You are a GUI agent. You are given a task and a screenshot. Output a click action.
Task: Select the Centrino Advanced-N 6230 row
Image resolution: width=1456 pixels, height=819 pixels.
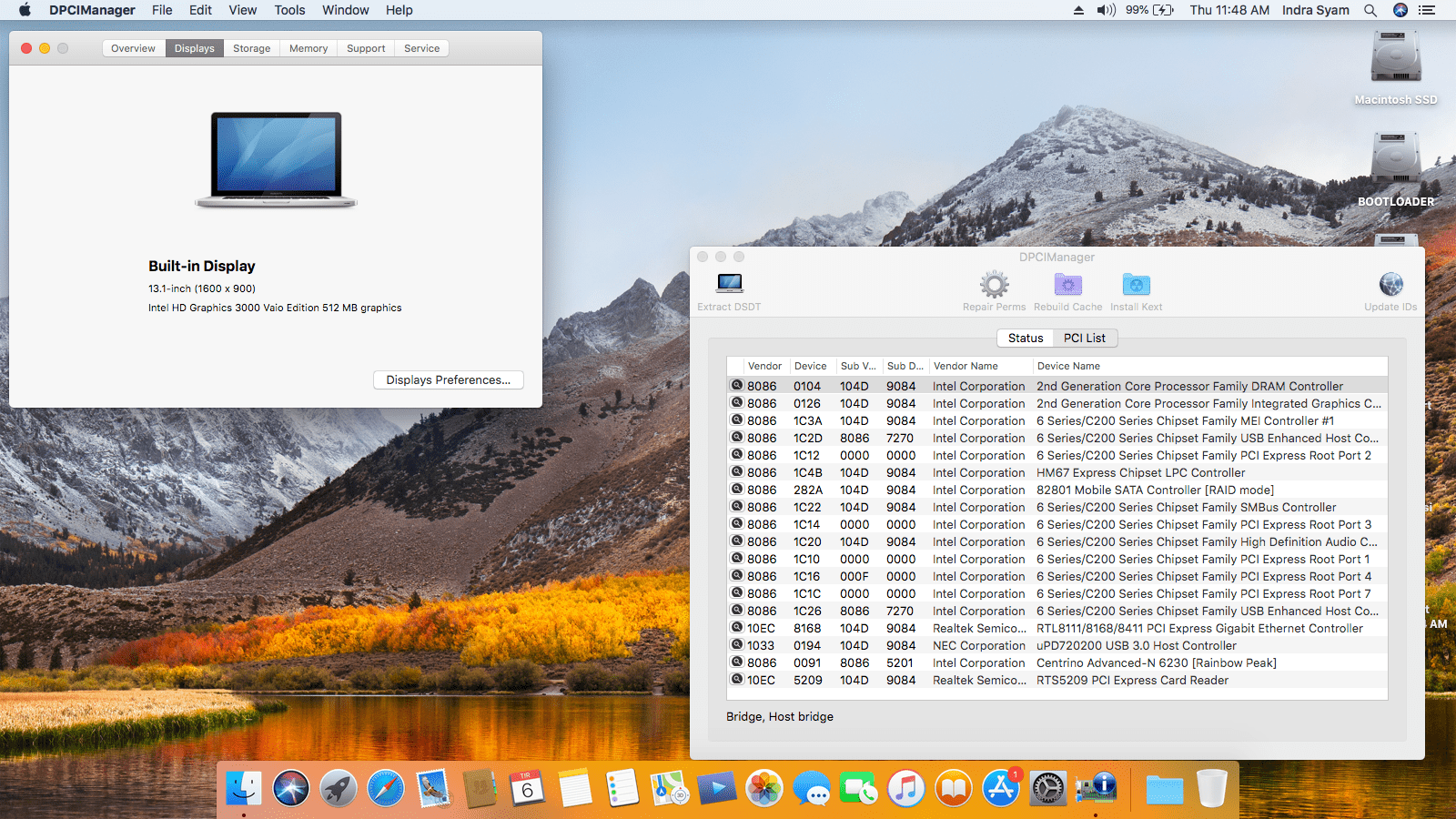coord(1156,662)
